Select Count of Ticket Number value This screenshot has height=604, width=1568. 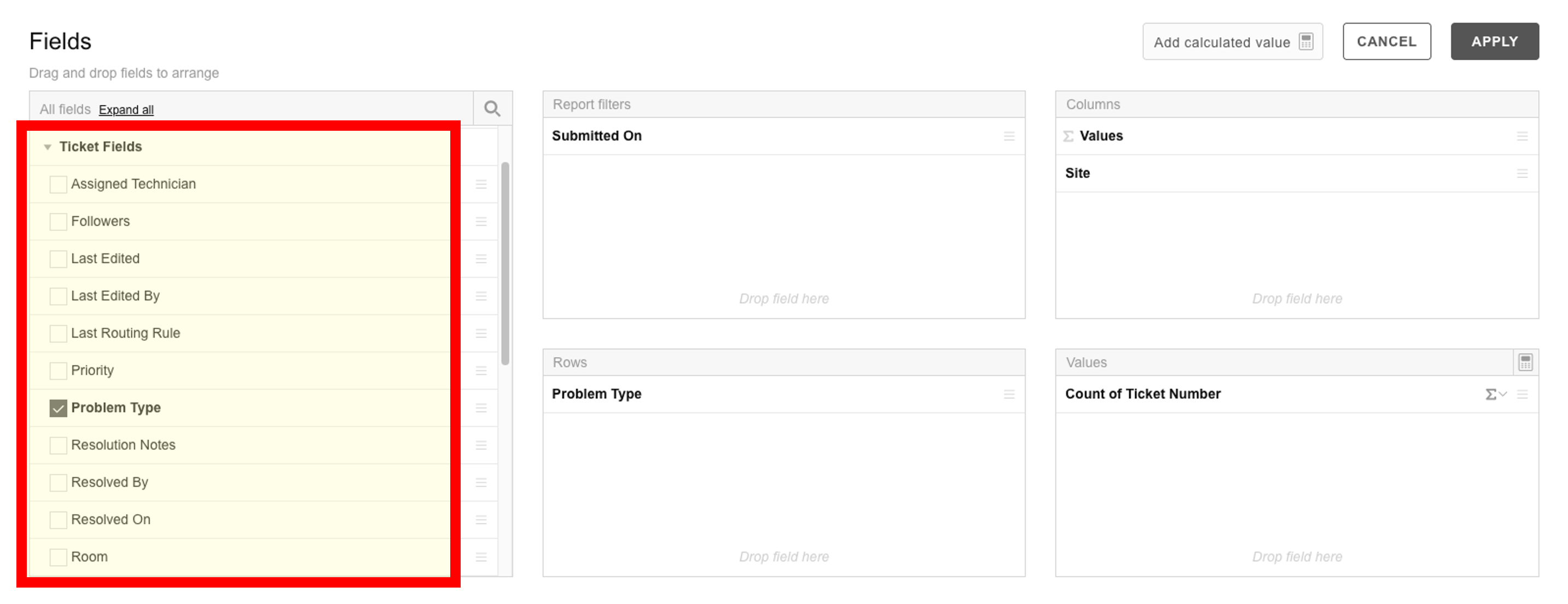click(x=1297, y=394)
